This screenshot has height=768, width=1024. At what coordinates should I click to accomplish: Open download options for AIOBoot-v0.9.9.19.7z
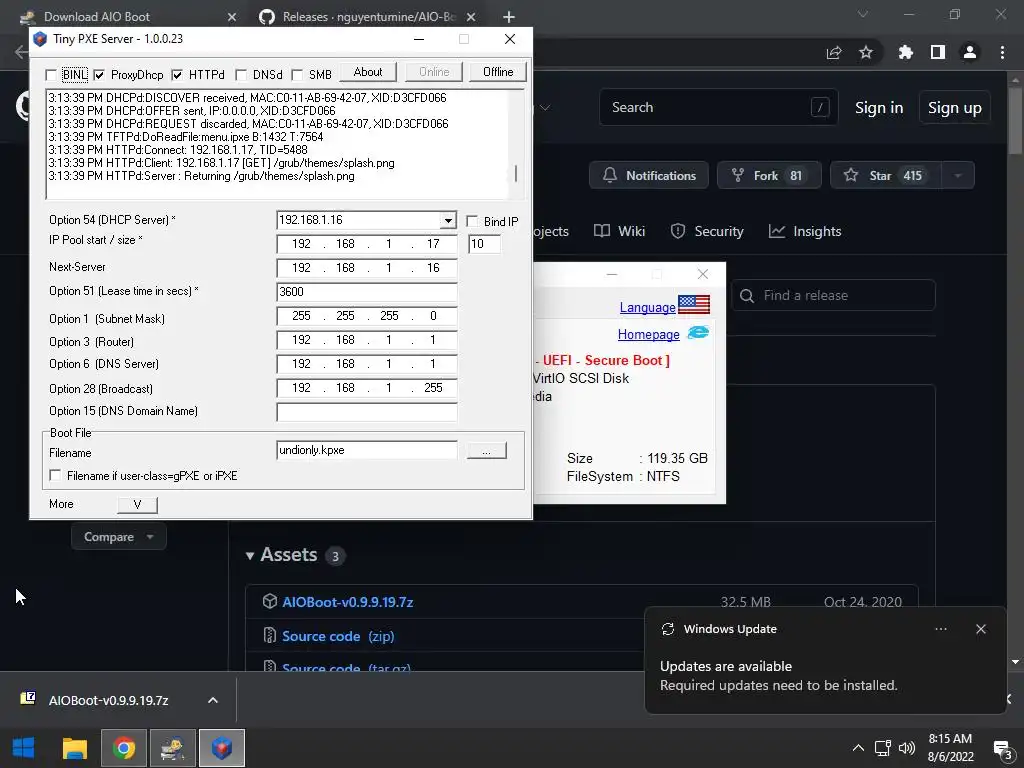click(213, 700)
